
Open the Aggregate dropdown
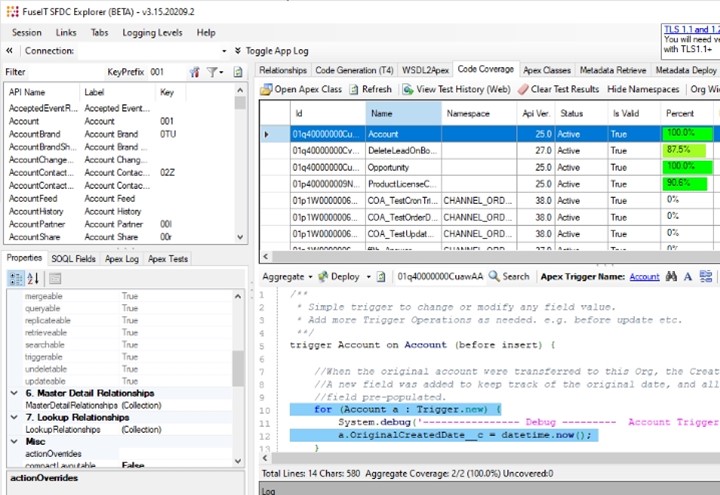pos(287,276)
